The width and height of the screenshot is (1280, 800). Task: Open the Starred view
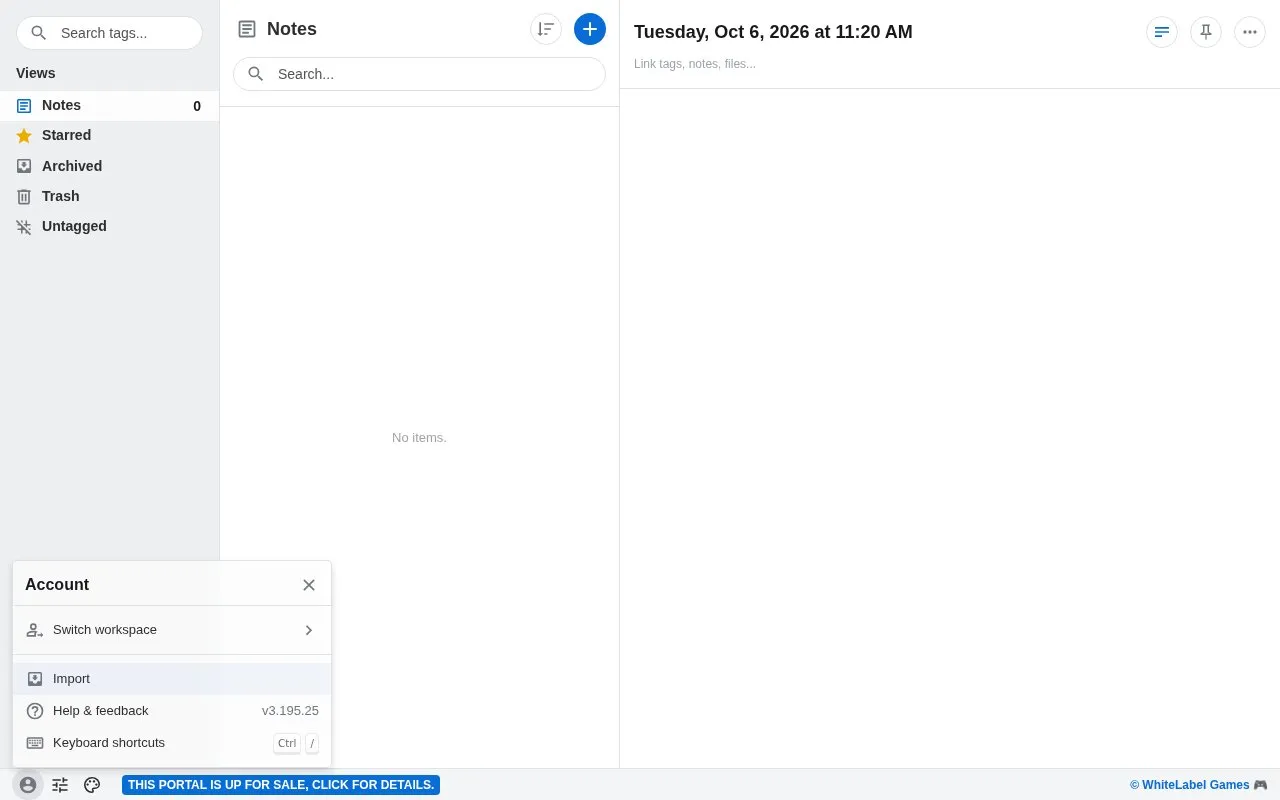pyautogui.click(x=110, y=136)
